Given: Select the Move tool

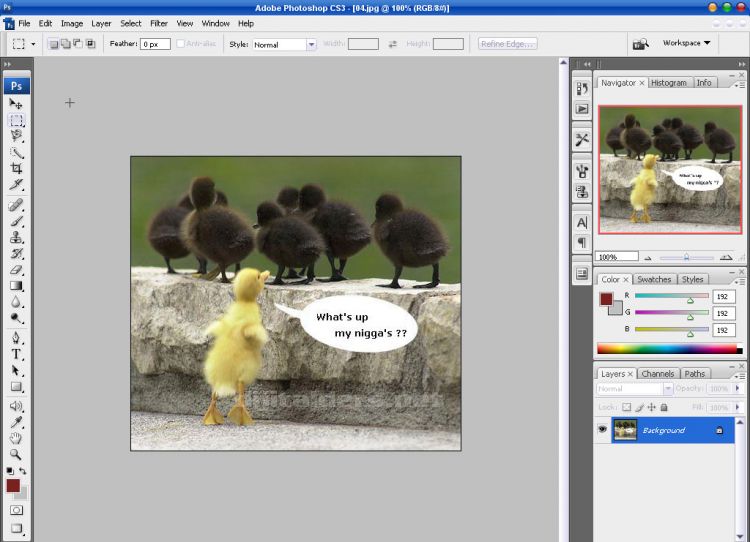Looking at the screenshot, I should tap(16, 103).
